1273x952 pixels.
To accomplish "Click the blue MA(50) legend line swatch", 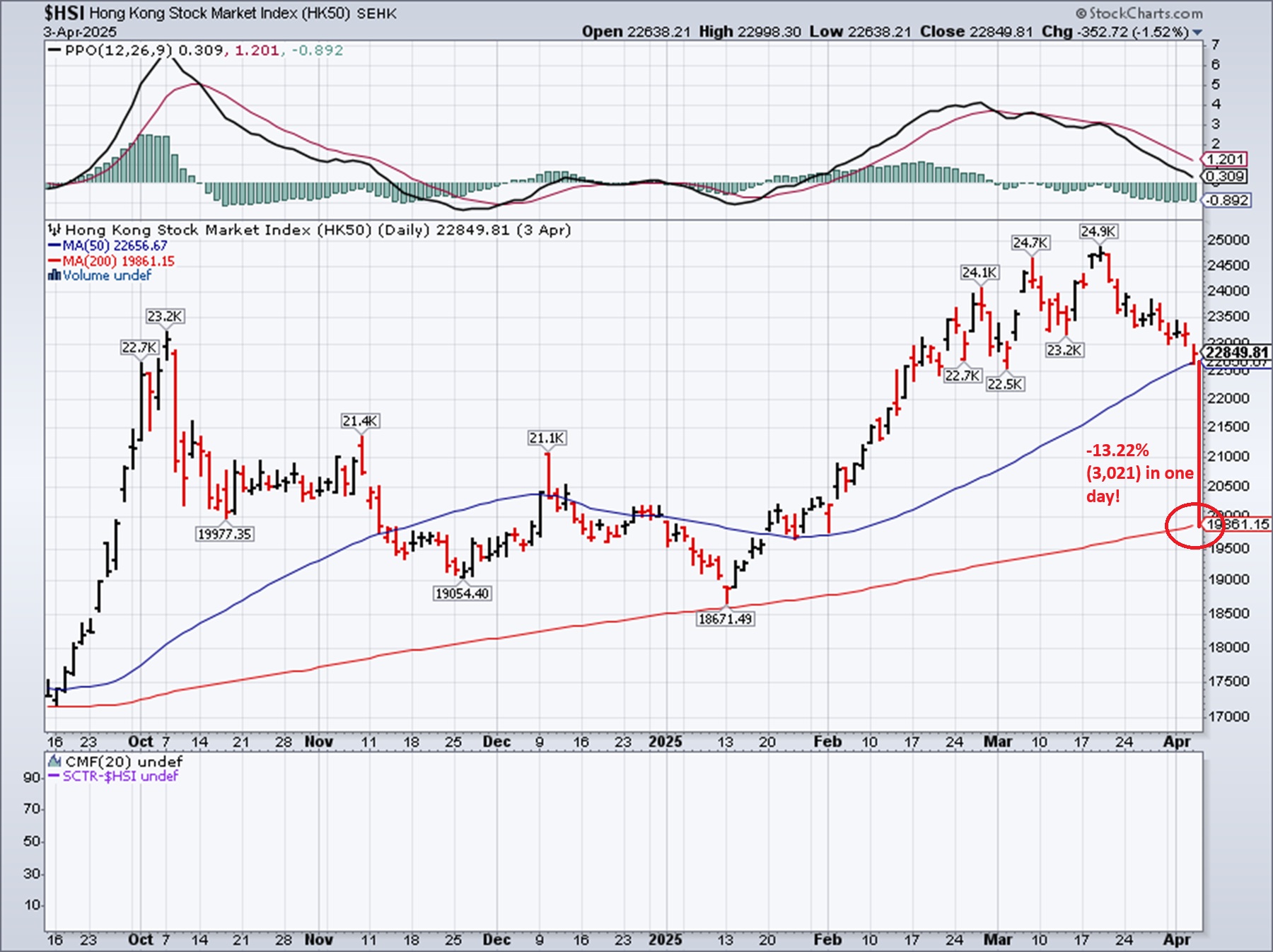I will tap(54, 246).
